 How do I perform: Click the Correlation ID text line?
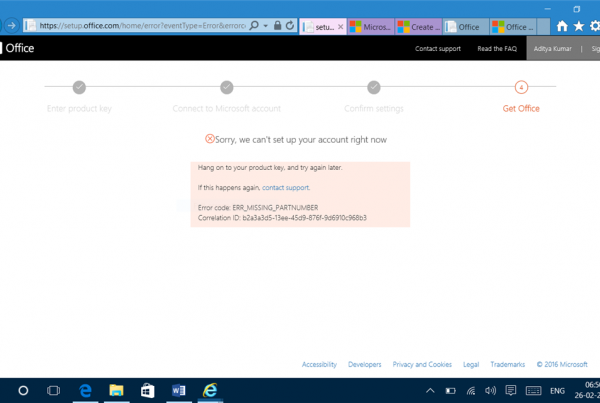coord(282,218)
